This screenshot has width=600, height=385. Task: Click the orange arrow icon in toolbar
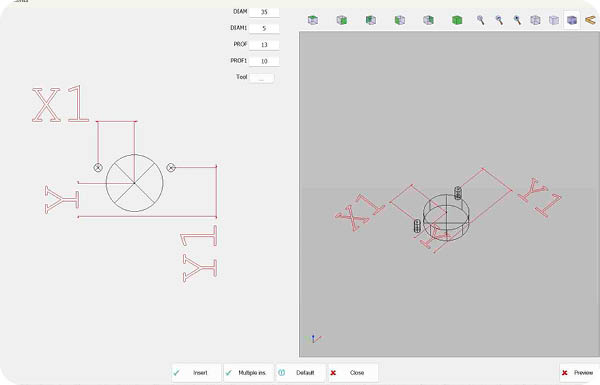point(591,20)
